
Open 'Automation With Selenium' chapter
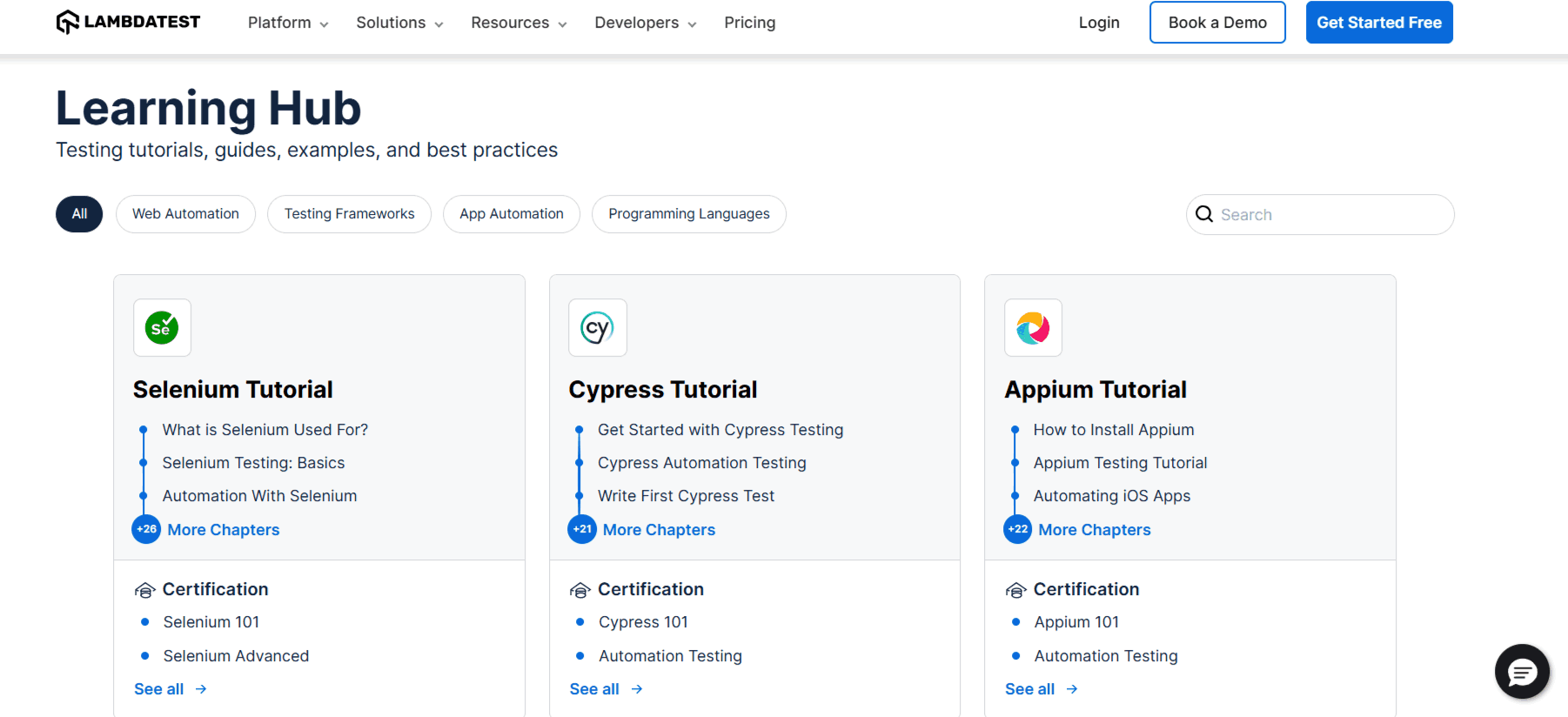[259, 496]
